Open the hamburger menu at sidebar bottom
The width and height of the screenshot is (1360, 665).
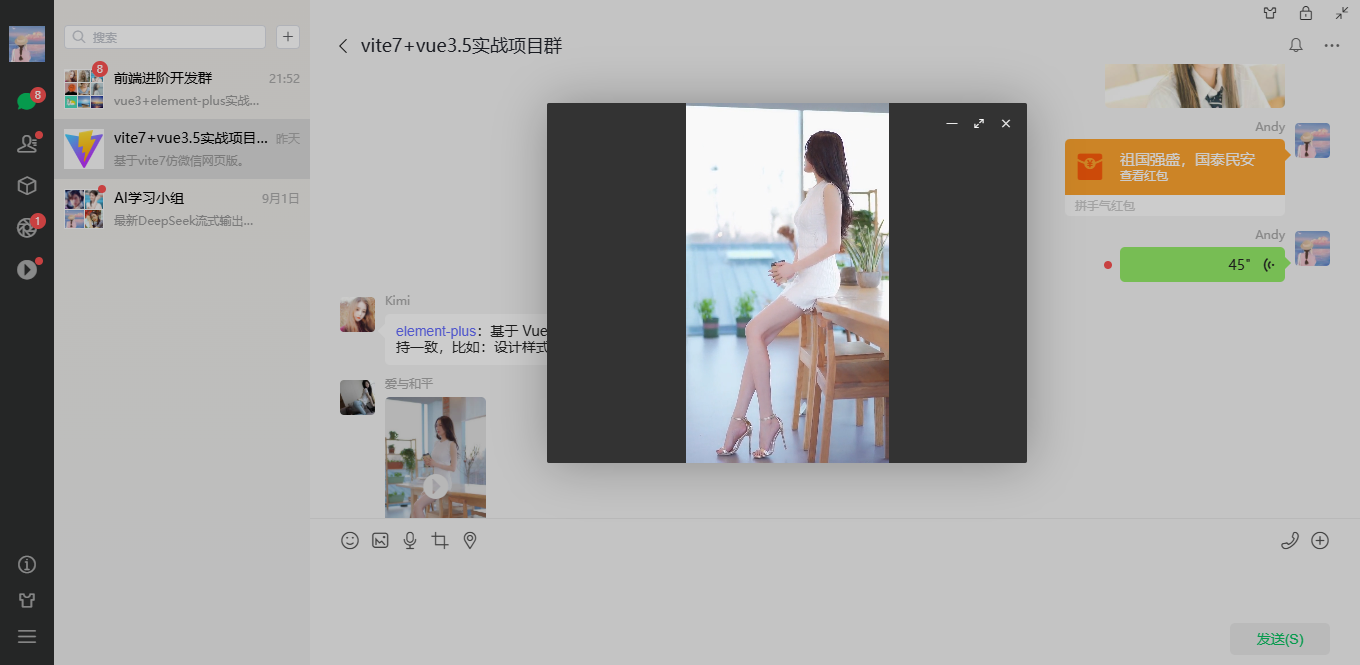click(x=27, y=635)
